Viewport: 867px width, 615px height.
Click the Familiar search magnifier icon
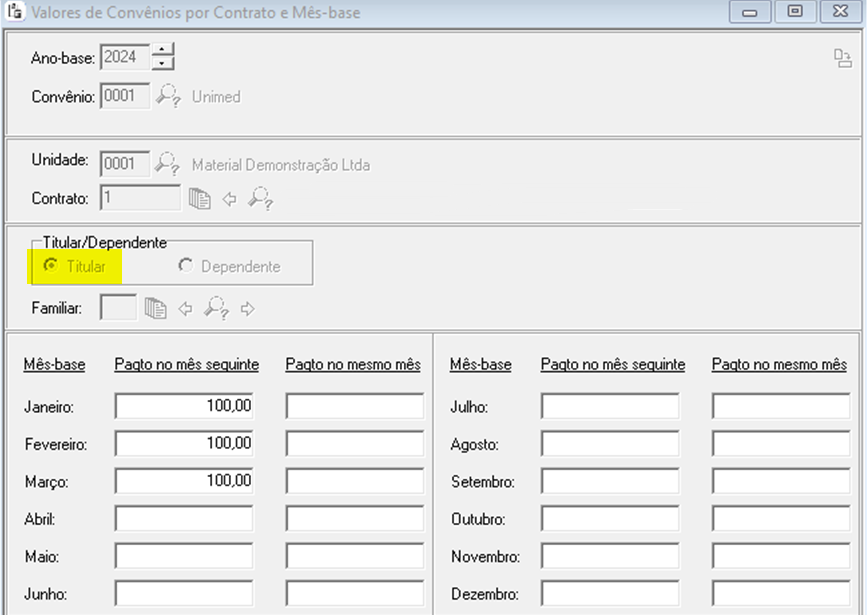point(216,308)
